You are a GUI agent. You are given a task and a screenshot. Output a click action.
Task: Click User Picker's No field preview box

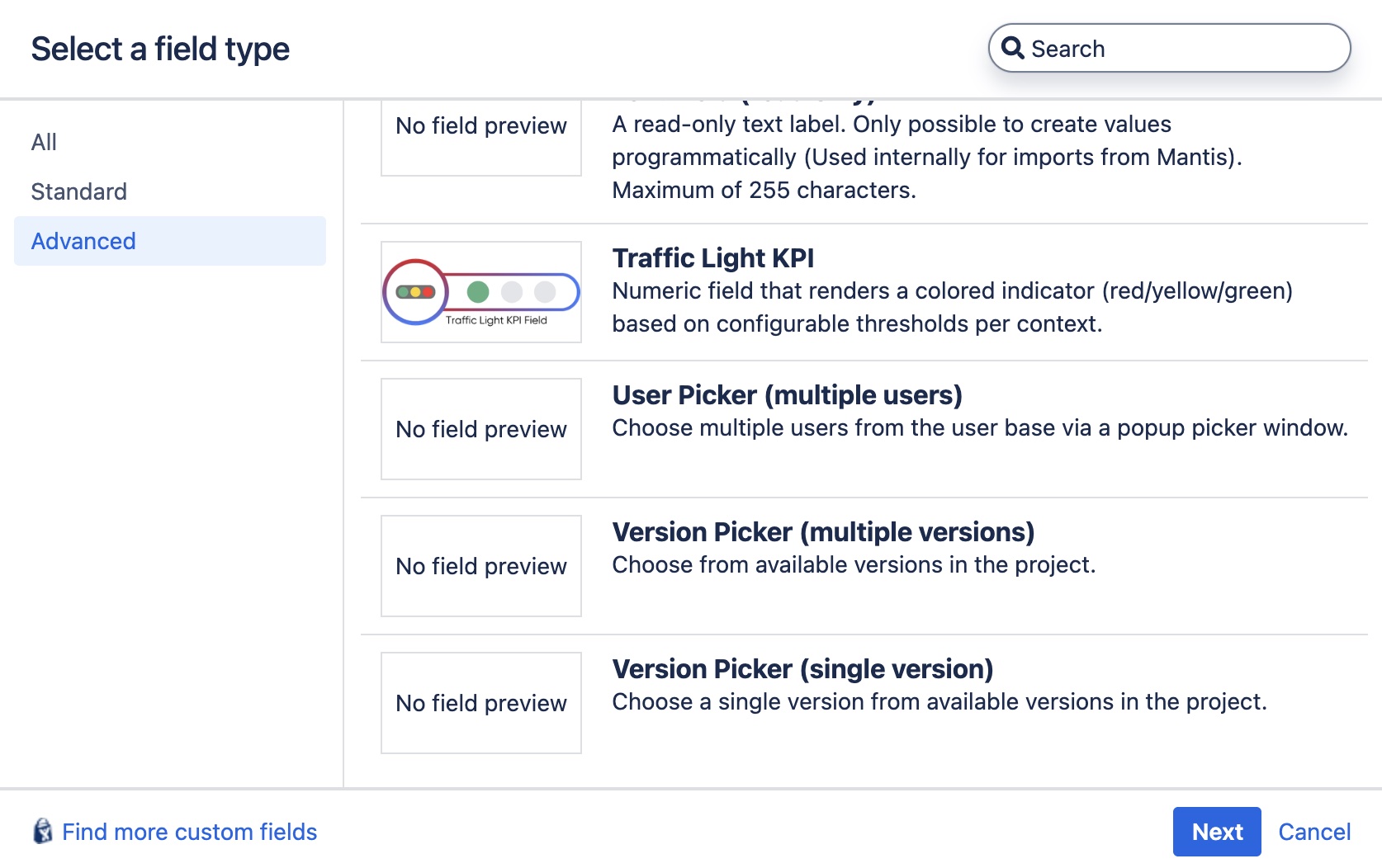tap(481, 429)
